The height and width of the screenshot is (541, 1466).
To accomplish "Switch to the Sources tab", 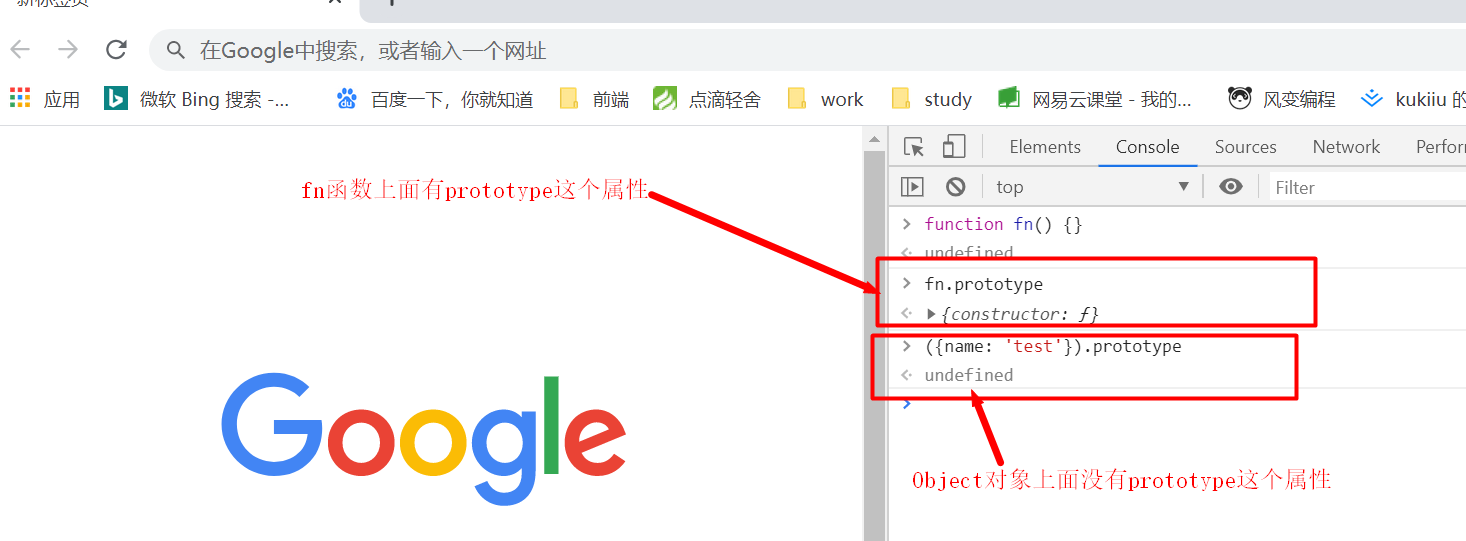I will [1245, 147].
